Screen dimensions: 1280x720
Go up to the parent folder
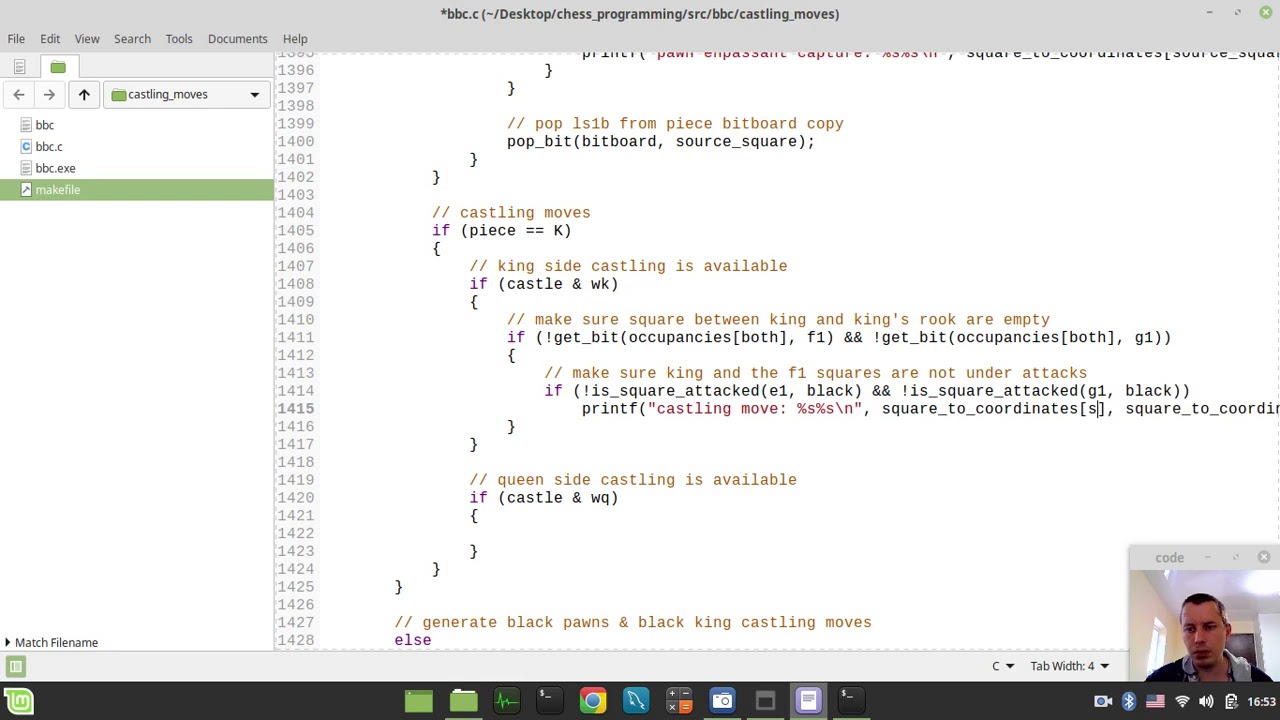84,94
